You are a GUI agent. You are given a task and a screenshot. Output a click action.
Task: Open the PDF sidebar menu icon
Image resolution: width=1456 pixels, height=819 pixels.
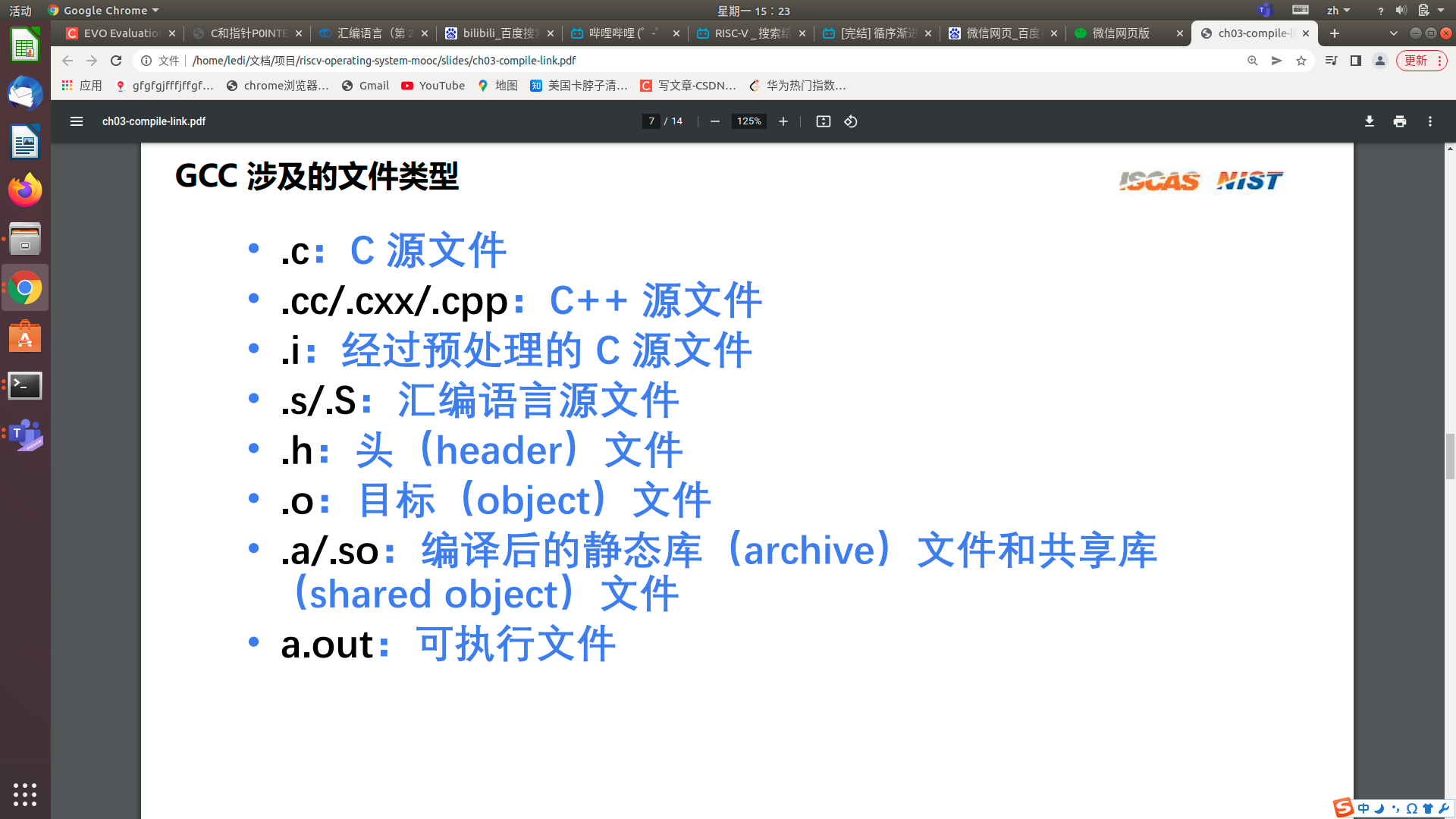(76, 121)
